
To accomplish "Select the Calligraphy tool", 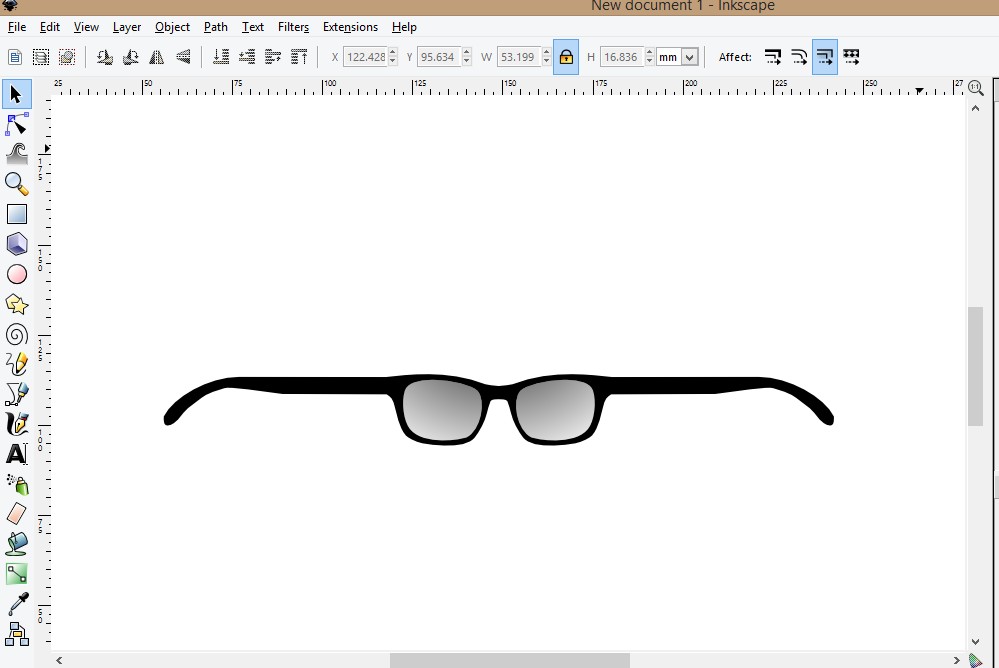I will 16,424.
